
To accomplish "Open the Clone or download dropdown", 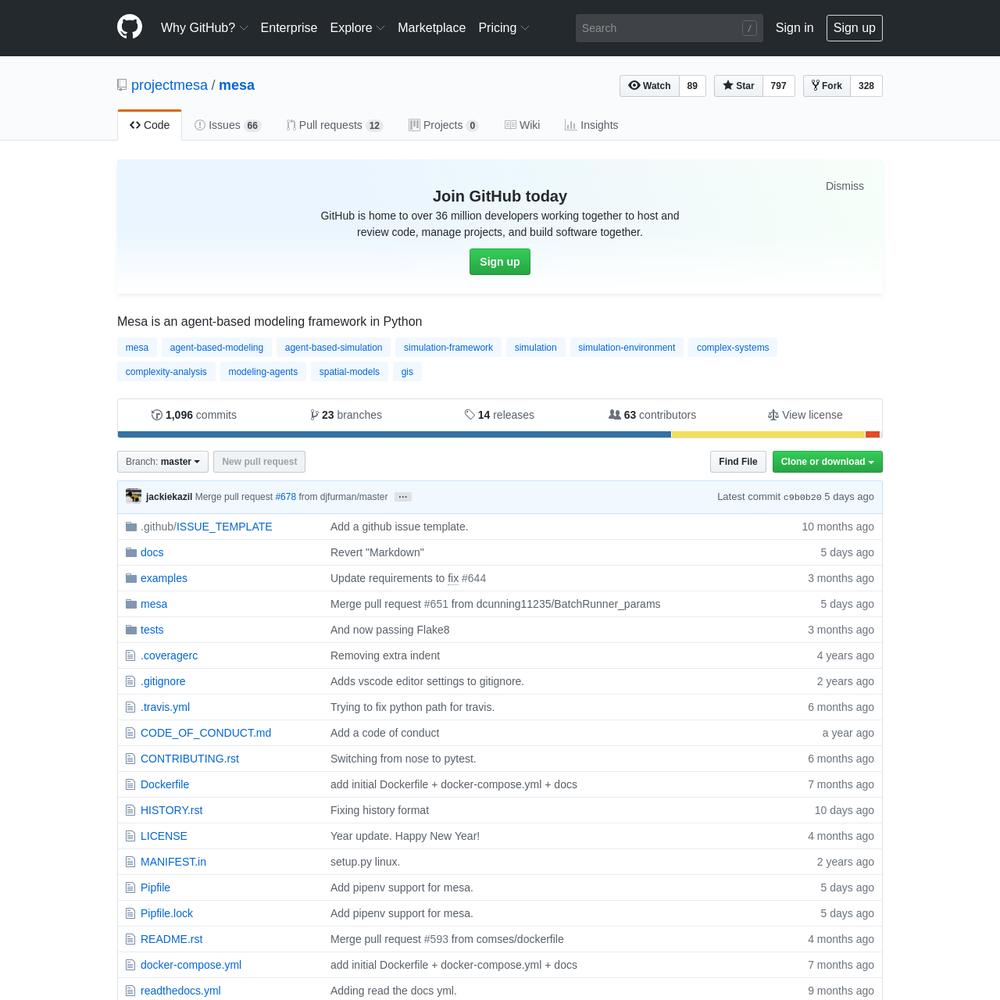I will coord(827,462).
